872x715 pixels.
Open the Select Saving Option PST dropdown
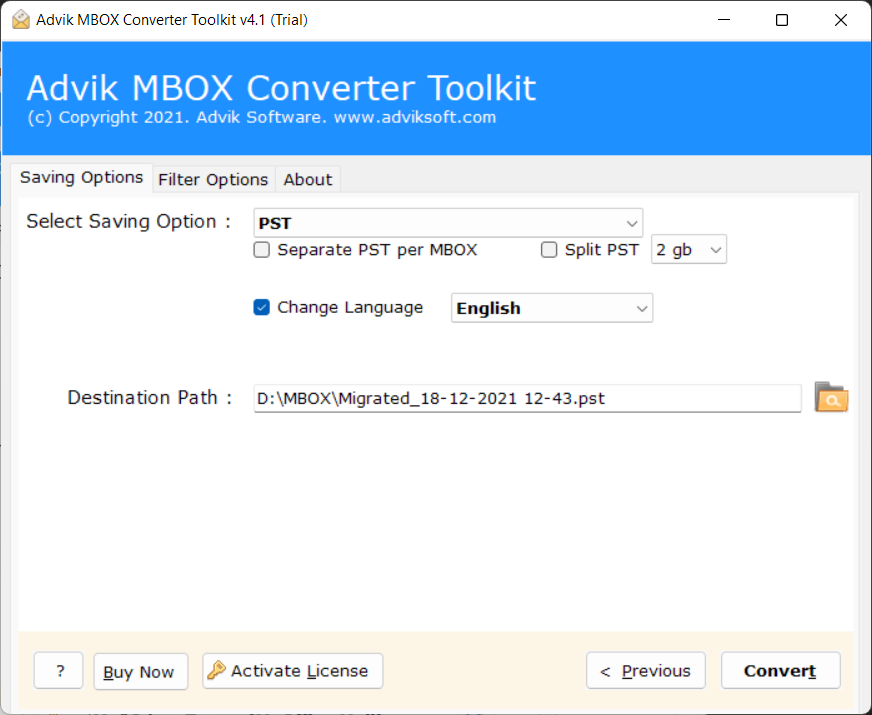tap(448, 223)
